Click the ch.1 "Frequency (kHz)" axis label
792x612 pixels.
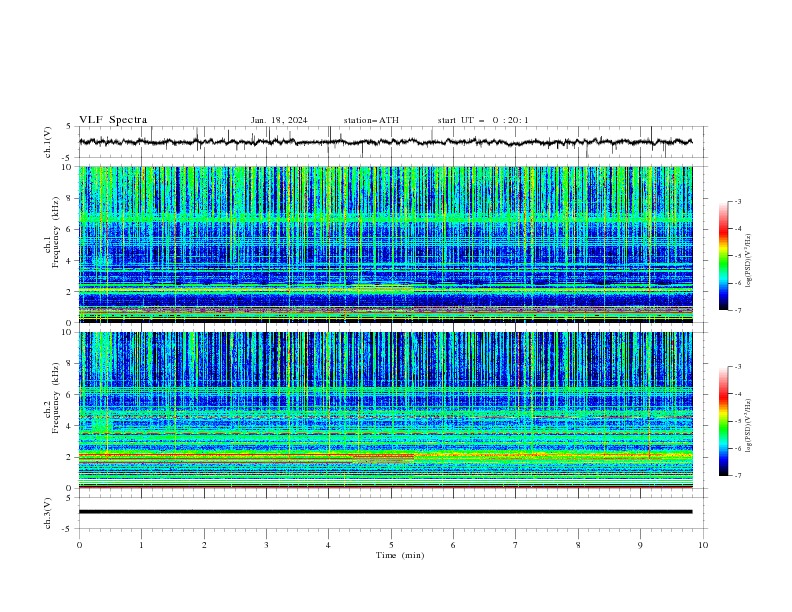55,232
